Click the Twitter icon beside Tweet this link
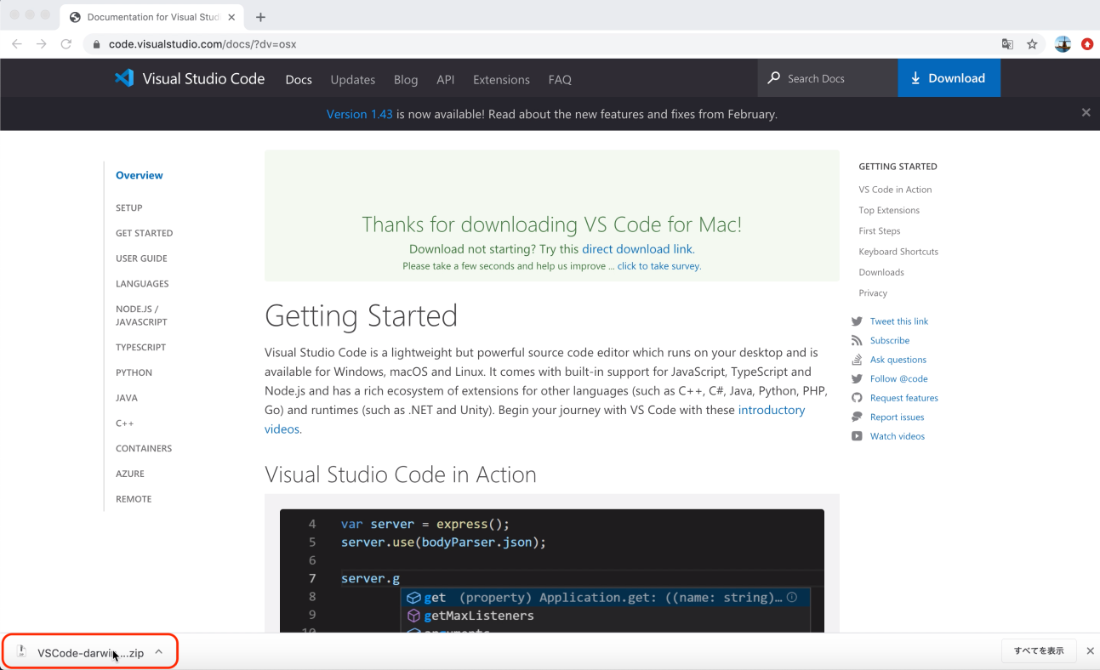The height and width of the screenshot is (670, 1100). click(857, 321)
